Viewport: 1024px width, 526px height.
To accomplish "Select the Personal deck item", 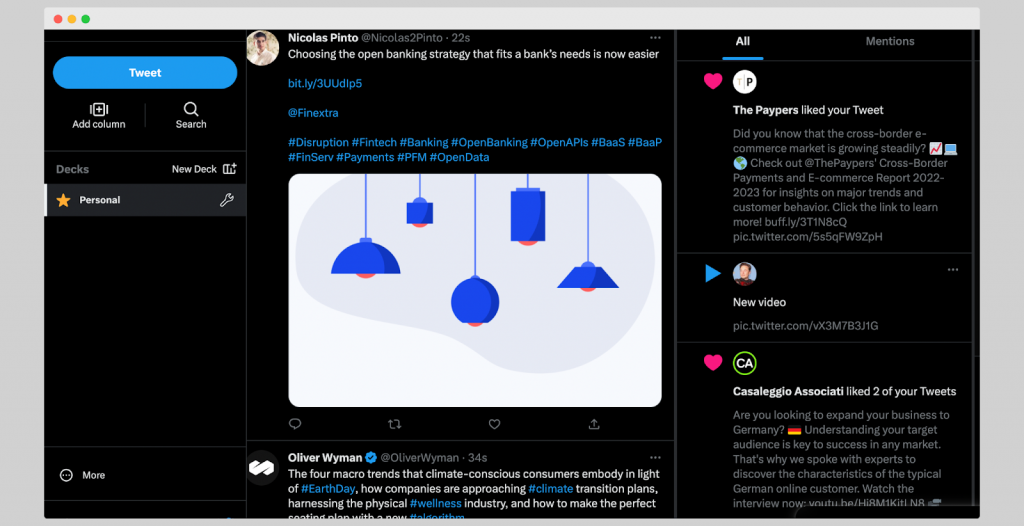I will [100, 200].
